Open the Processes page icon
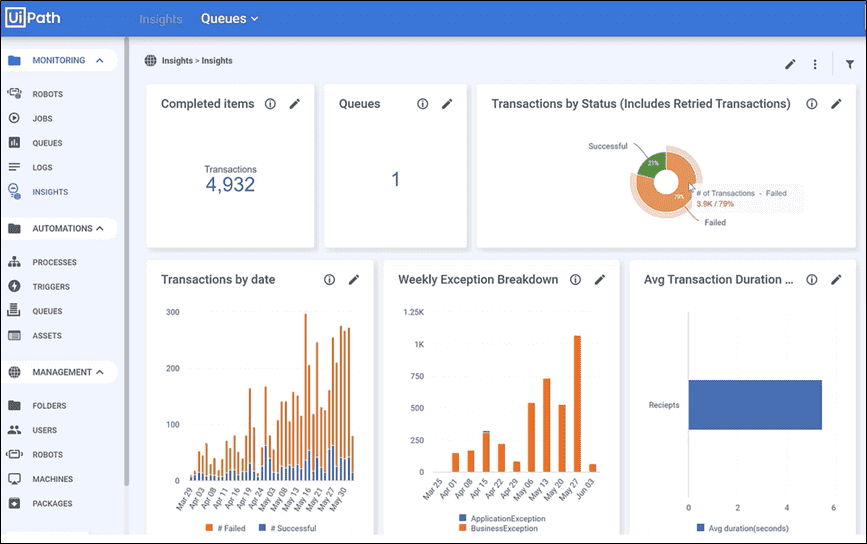Screen dimensions: 867x544 (x=14, y=262)
